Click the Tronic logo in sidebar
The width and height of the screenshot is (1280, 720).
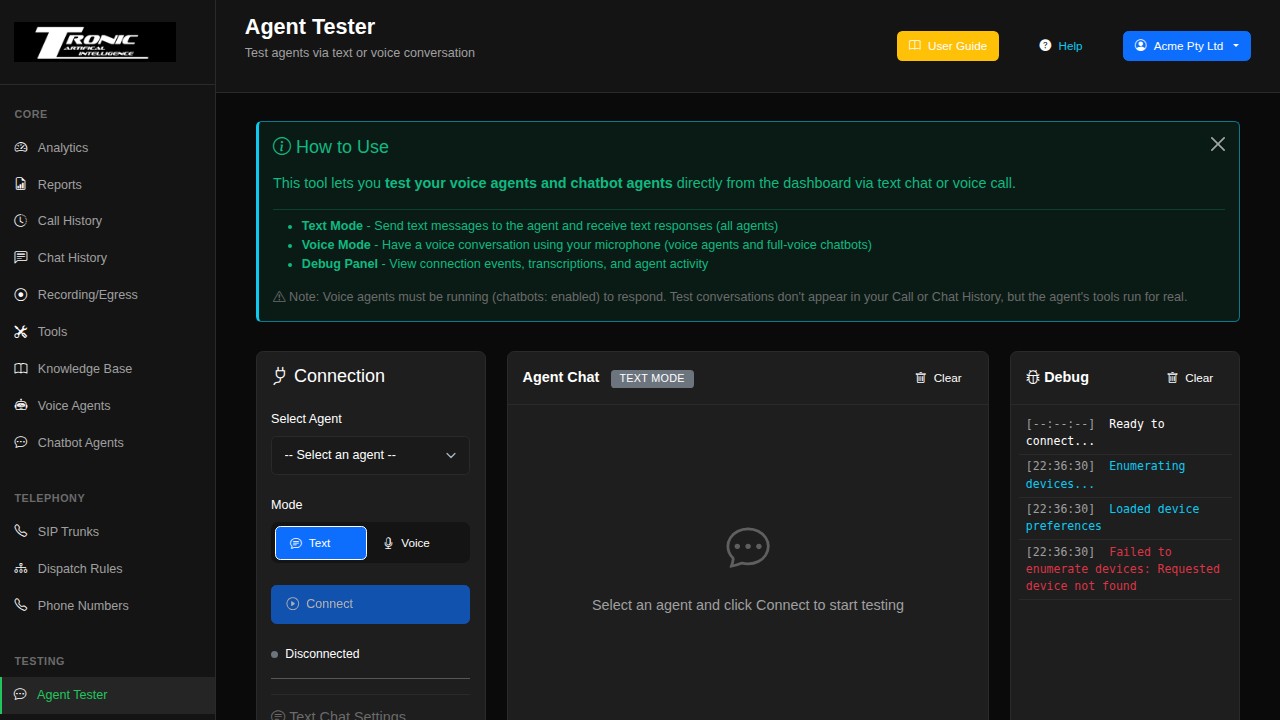coord(95,42)
